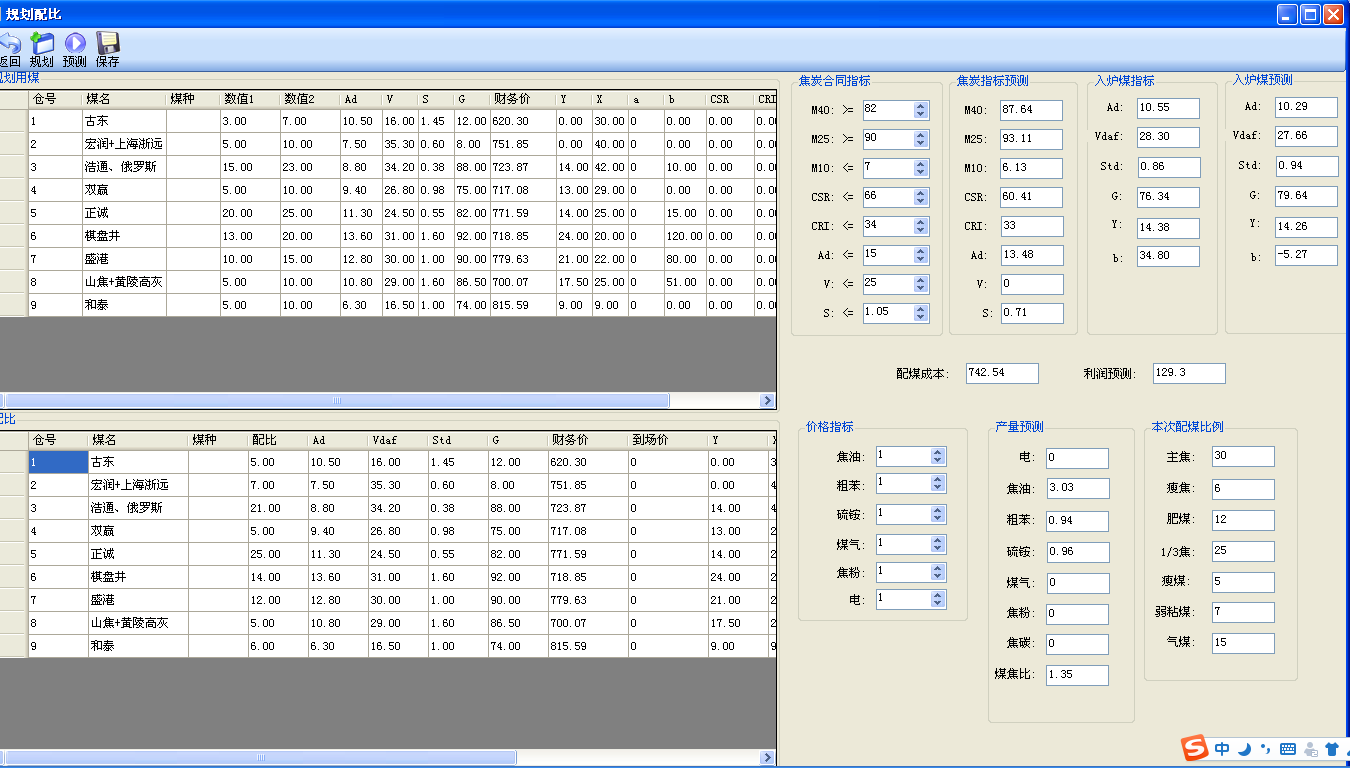Open the soft keyboard from the IME bar
Viewport: 1350px width, 768px height.
tap(1287, 749)
